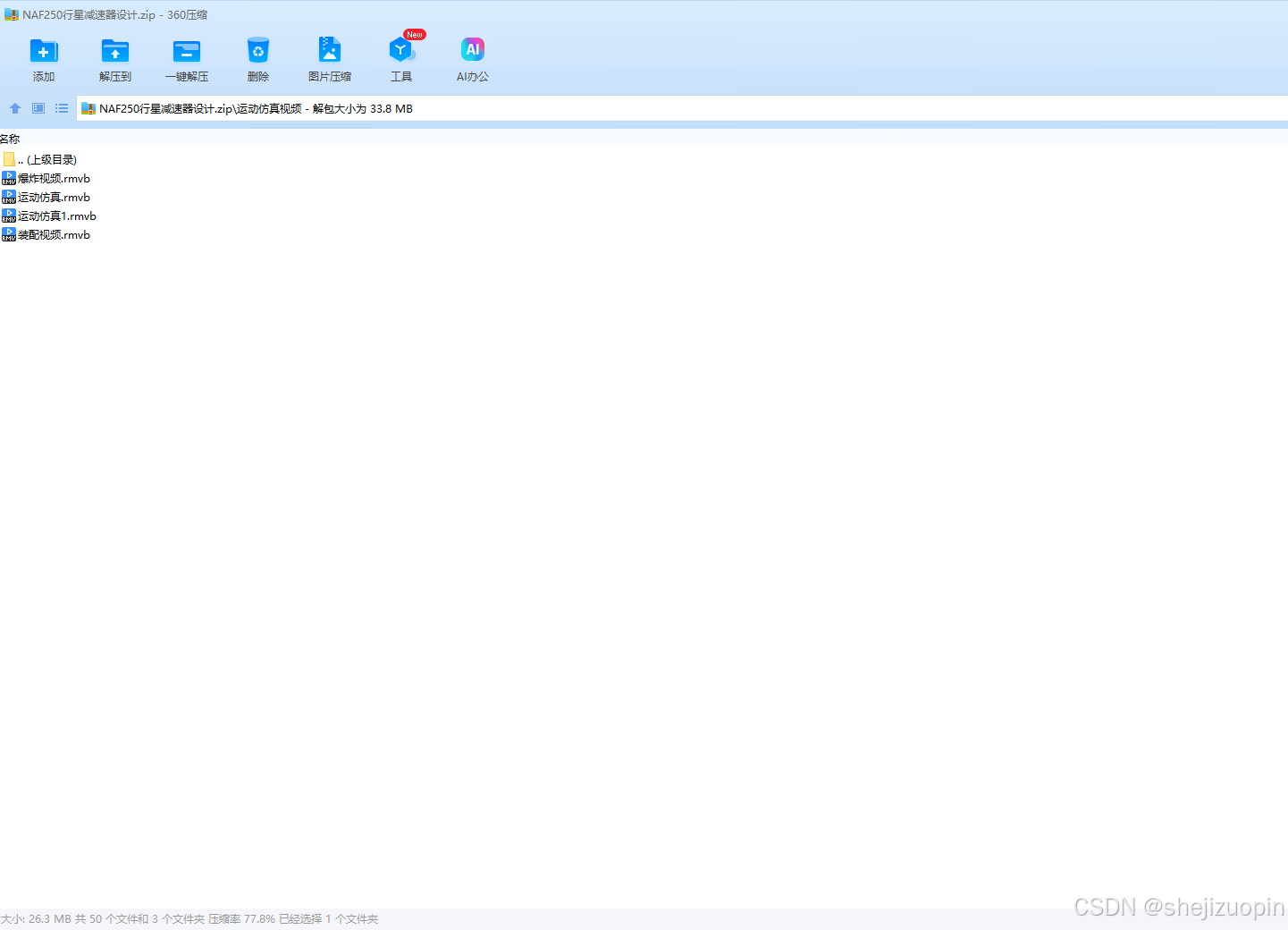The image size is (1288, 930).
Task: Switch to list view mode button
Action: [x=62, y=108]
